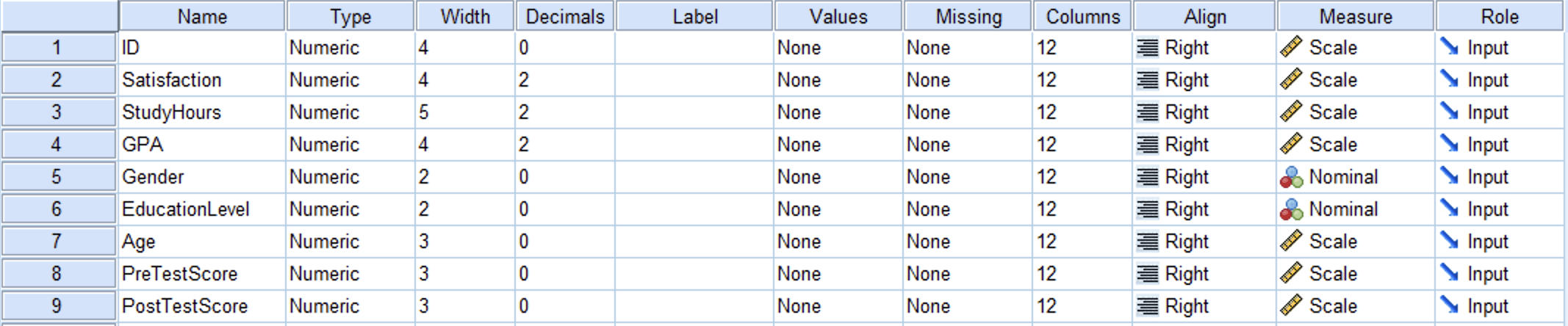Select the Measure column header
Viewport: 1568px width, 326px height.
1355,16
